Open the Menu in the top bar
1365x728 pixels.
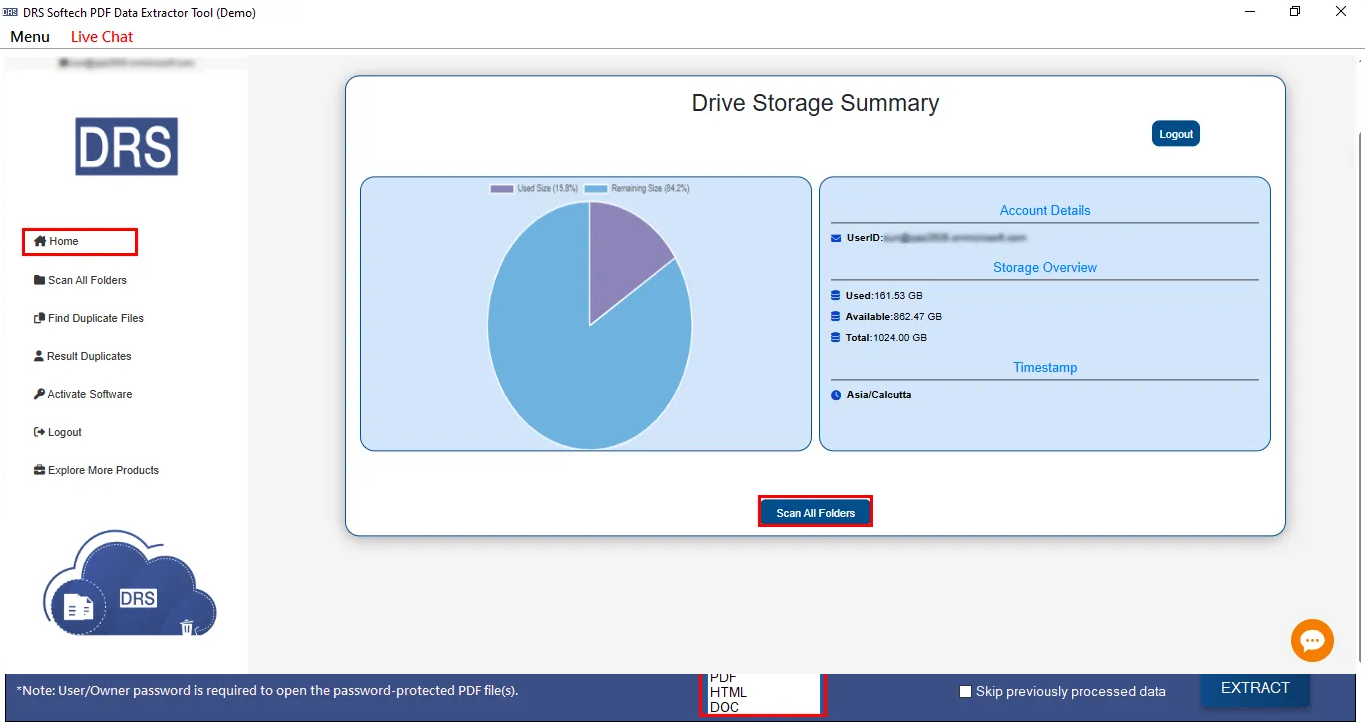point(30,37)
